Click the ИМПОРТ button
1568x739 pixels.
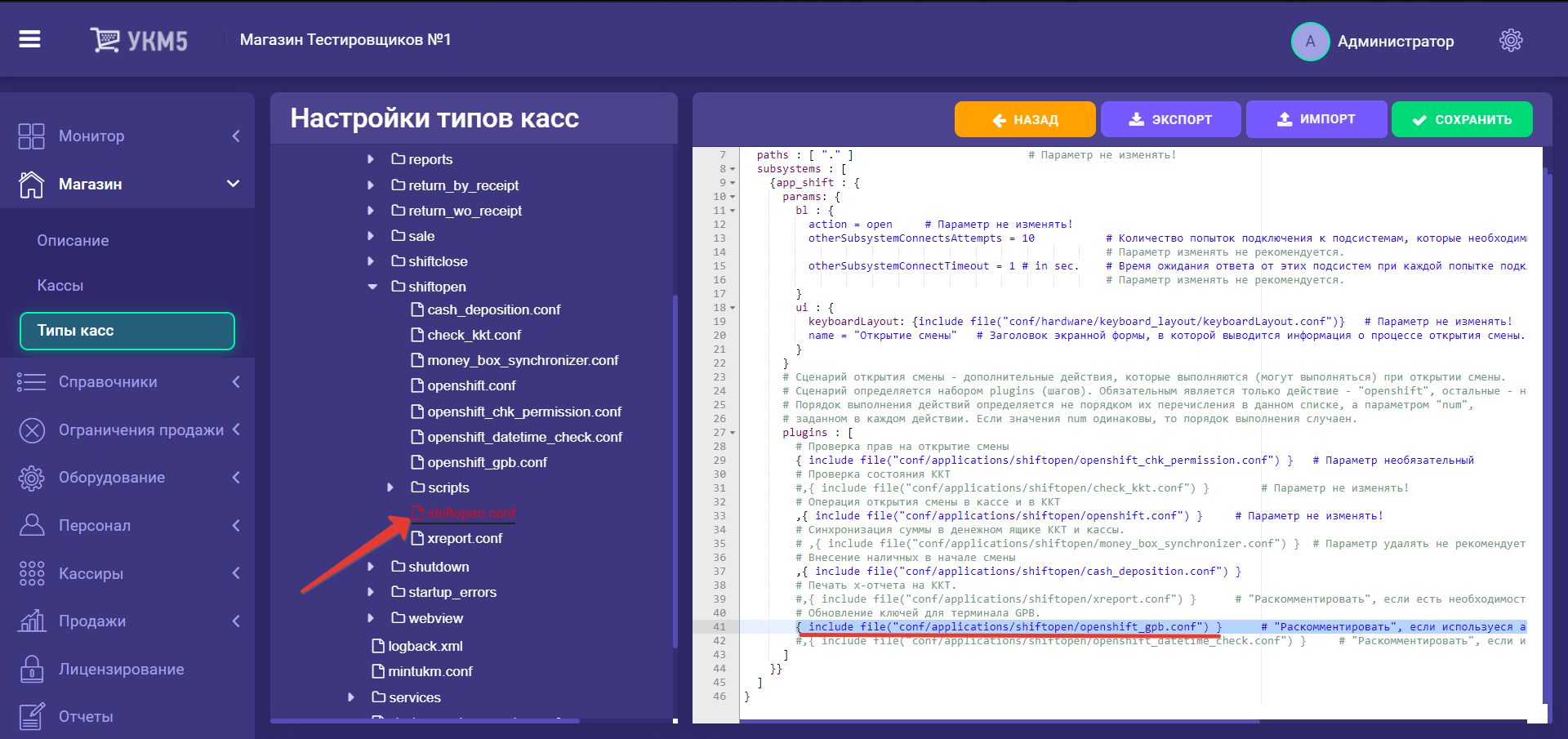pyautogui.click(x=1316, y=119)
